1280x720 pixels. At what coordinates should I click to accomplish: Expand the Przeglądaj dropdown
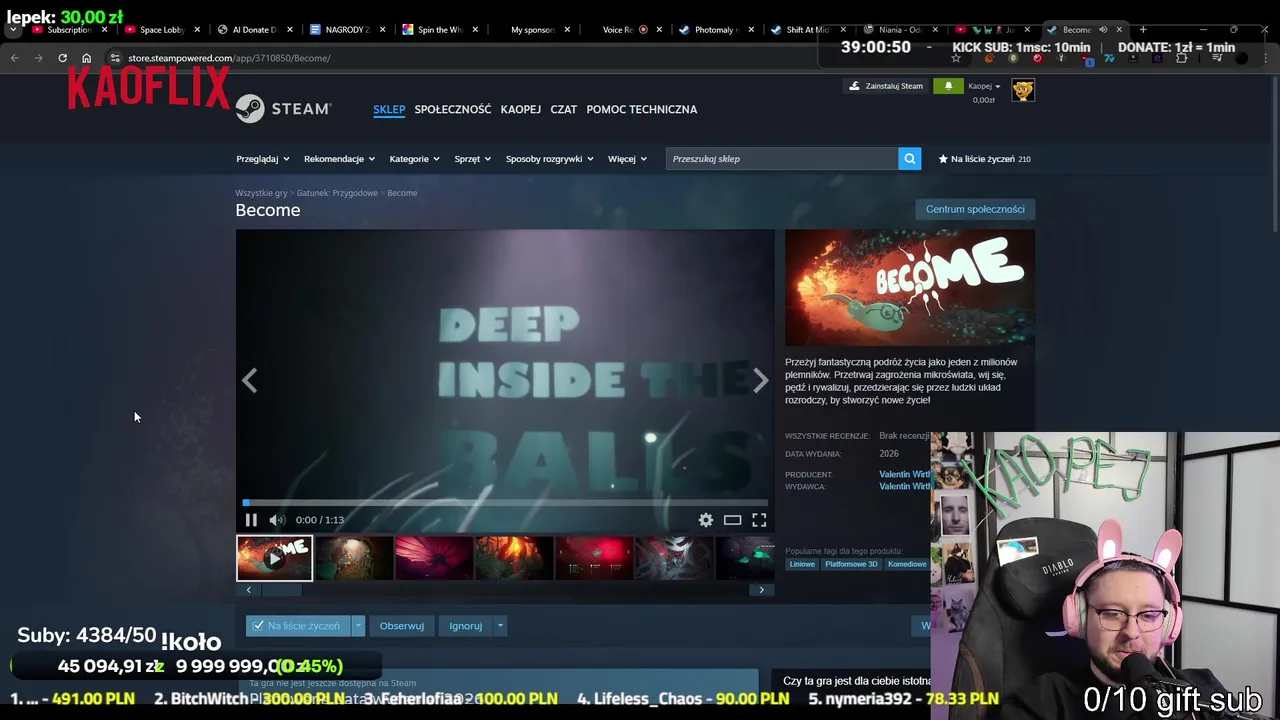[x=262, y=159]
